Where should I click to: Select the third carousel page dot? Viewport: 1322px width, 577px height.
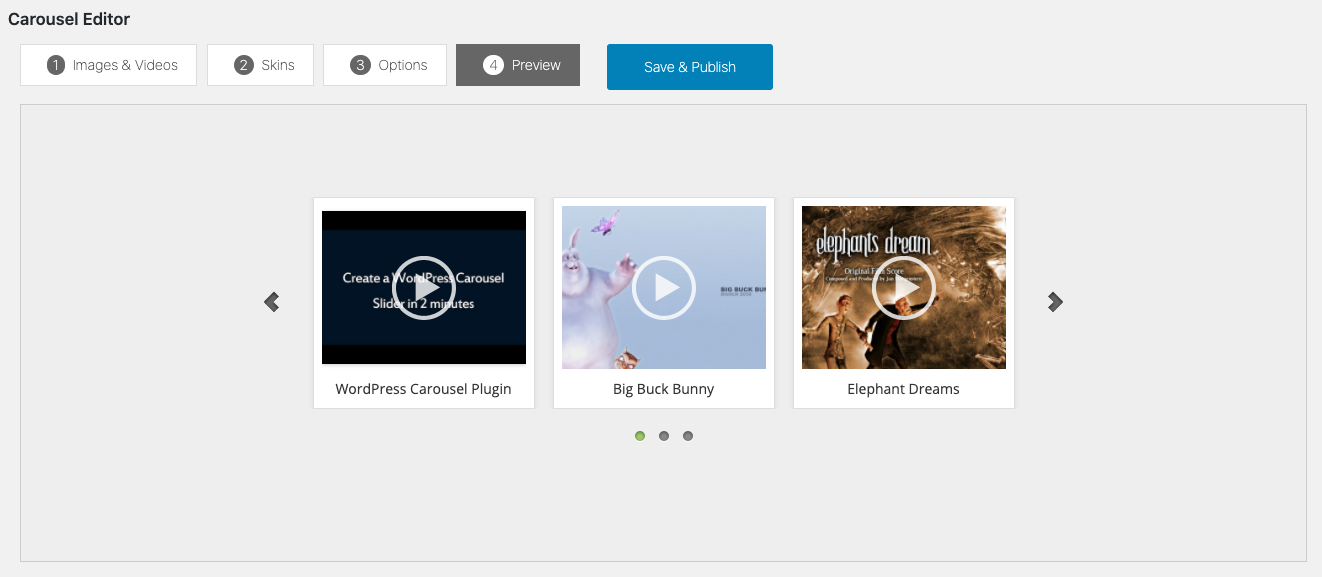pyautogui.click(x=688, y=436)
